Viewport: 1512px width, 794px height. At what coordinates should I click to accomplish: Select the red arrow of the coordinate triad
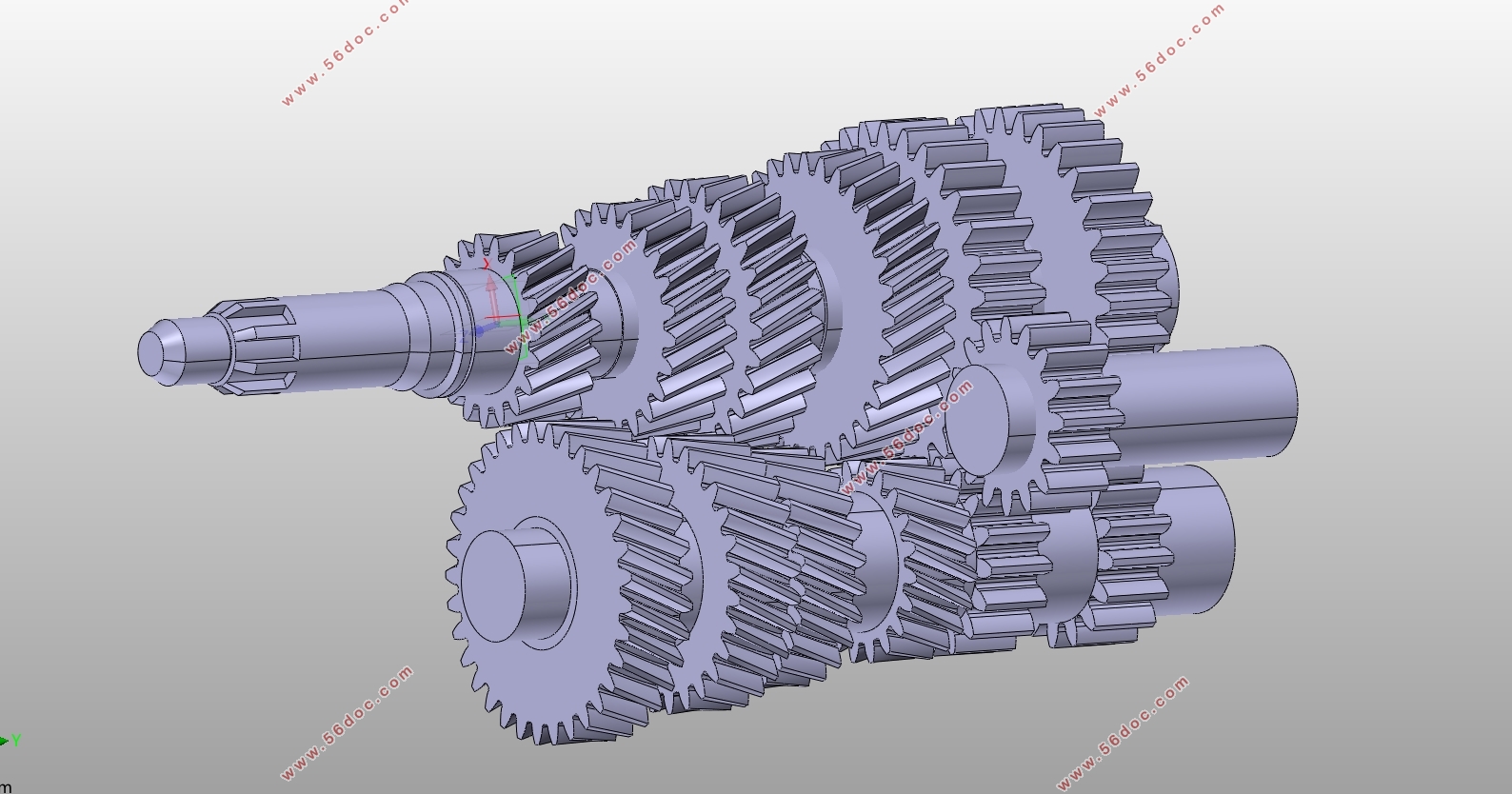coord(492,296)
